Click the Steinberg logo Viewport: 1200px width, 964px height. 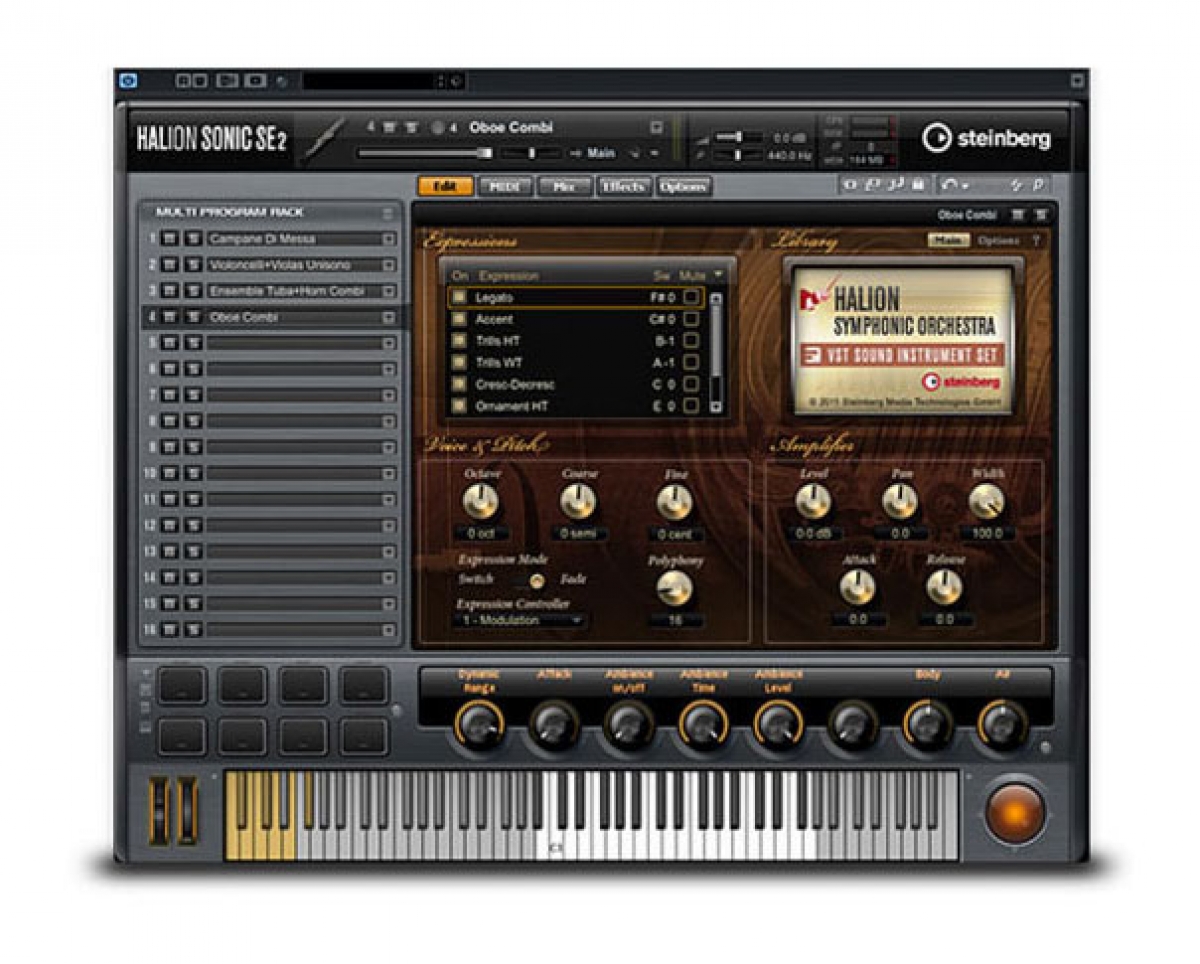click(x=986, y=138)
